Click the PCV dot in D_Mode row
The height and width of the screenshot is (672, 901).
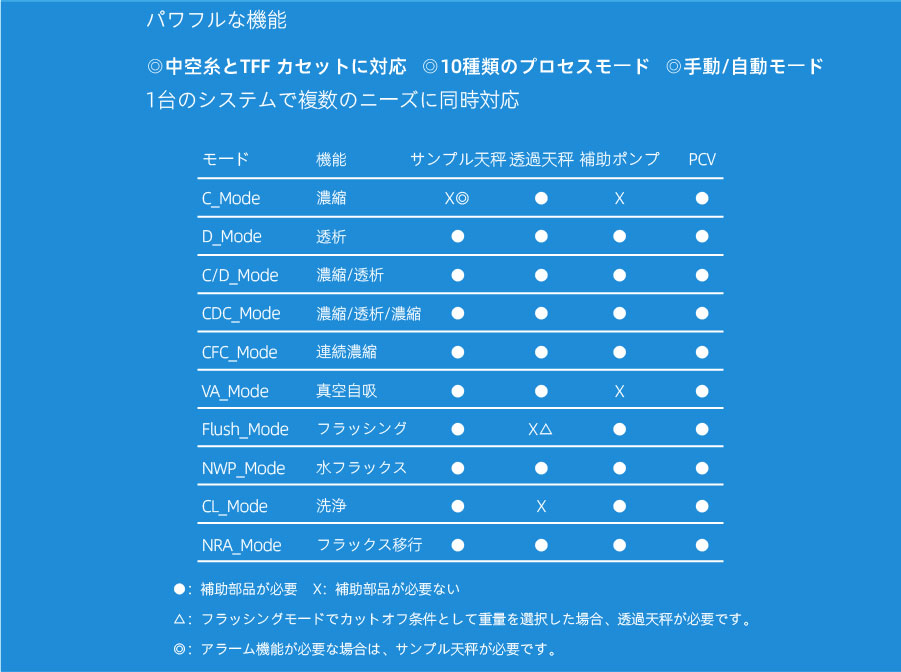click(702, 236)
